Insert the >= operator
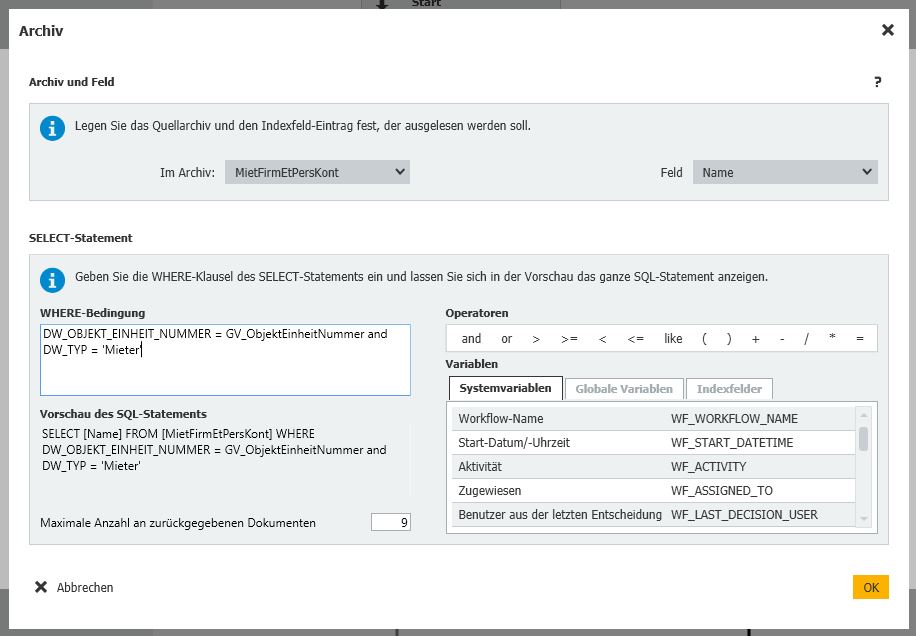The image size is (916, 636). pos(569,339)
